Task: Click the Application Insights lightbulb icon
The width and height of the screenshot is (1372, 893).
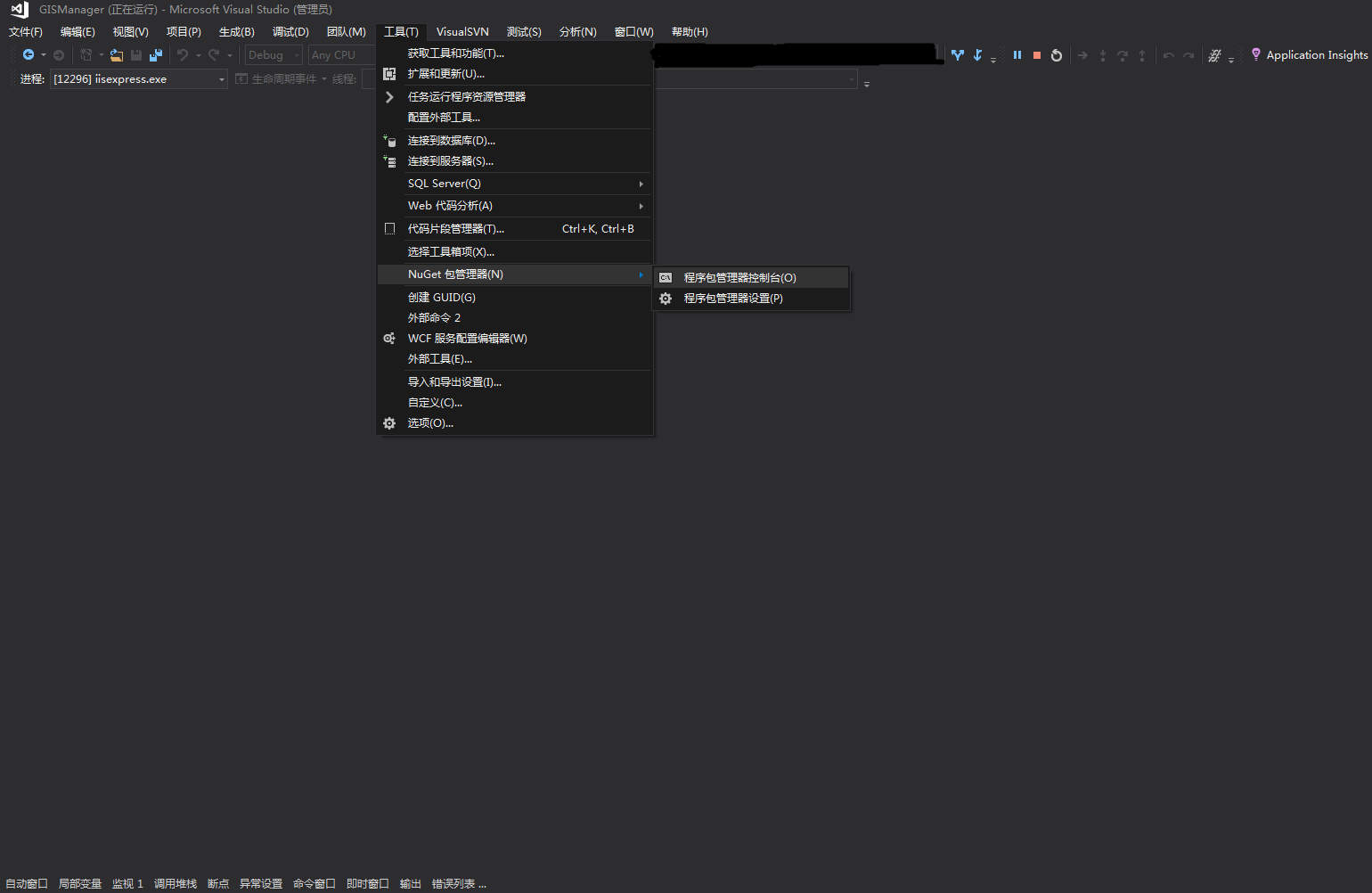Action: (1256, 54)
